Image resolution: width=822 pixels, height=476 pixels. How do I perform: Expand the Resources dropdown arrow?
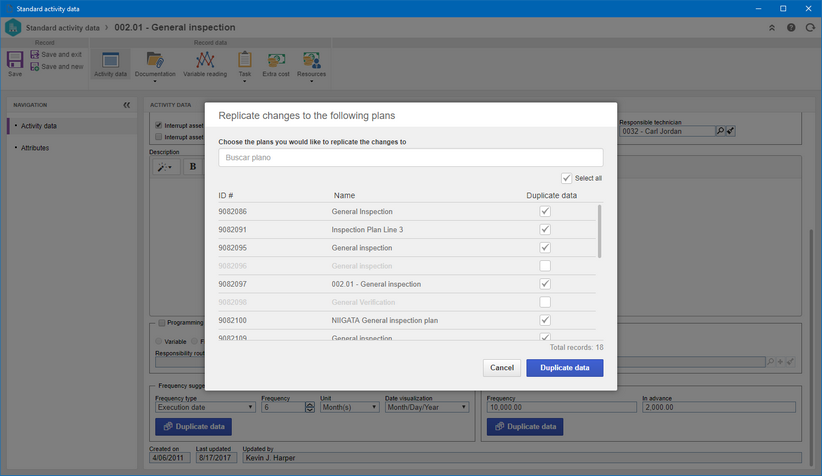click(x=311, y=81)
